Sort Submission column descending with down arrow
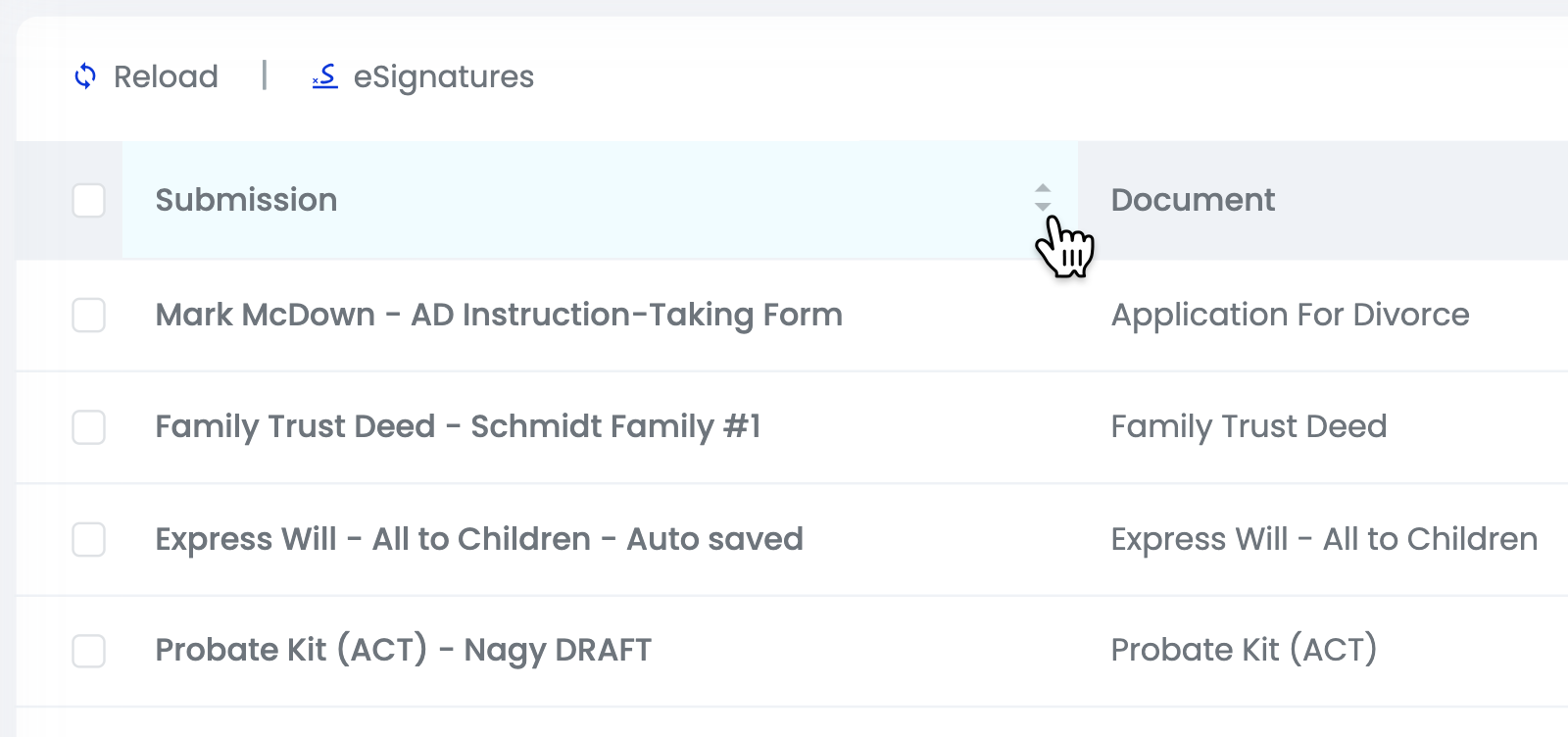Screen dimensions: 1568x737 tap(1042, 206)
